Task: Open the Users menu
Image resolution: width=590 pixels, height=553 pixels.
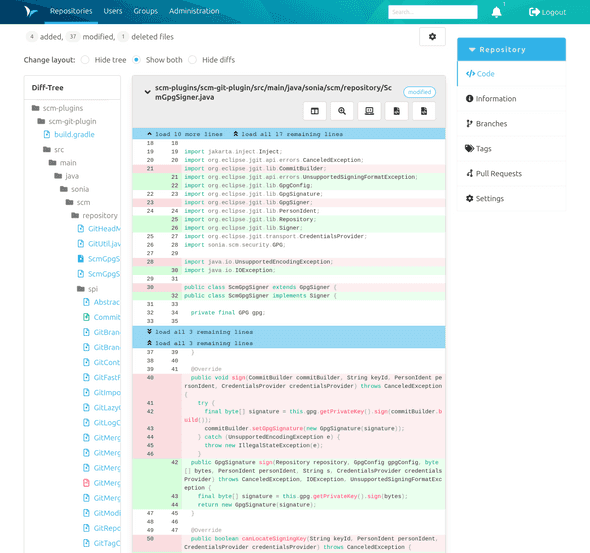Action: [113, 11]
